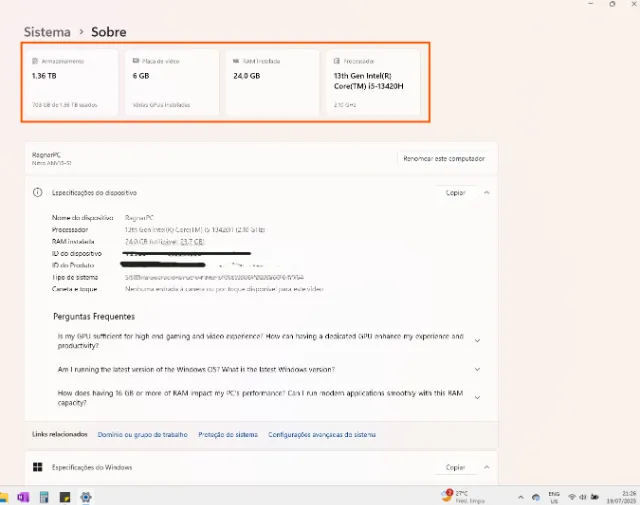The height and width of the screenshot is (505, 640).
Task: Open Settings gear icon in the taskbar
Action: coord(86,497)
